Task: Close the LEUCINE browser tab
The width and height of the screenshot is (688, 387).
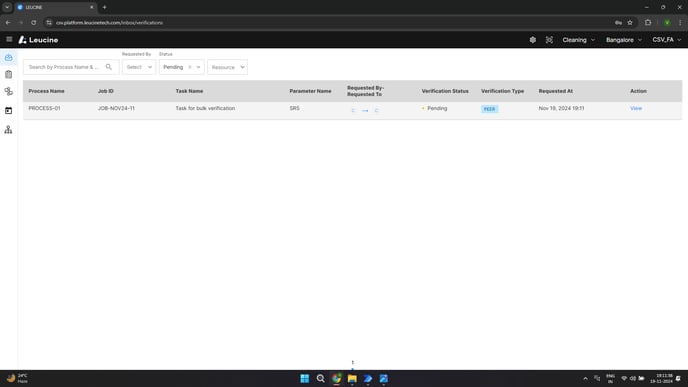Action: pyautogui.click(x=92, y=7)
